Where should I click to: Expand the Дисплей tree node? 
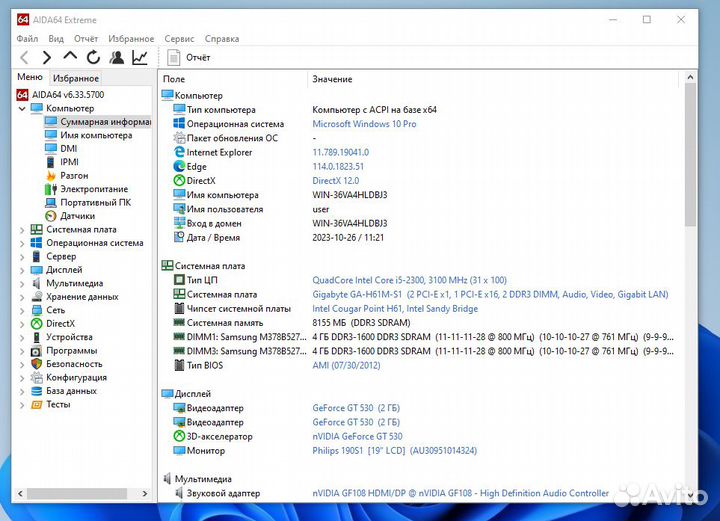click(x=22, y=270)
